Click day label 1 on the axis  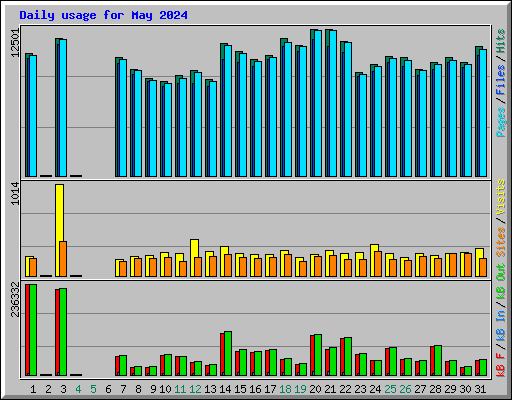tap(33, 389)
